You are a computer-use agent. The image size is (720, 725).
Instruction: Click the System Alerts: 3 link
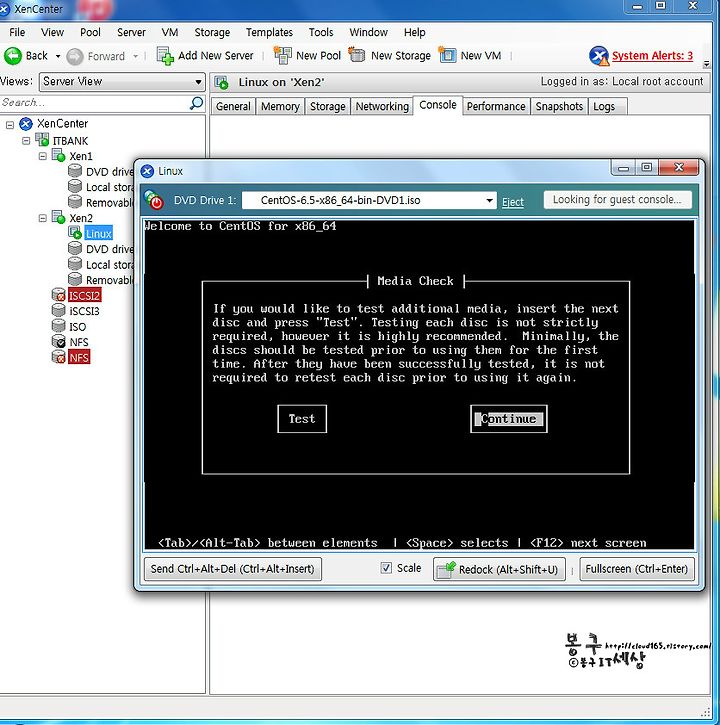(652, 55)
